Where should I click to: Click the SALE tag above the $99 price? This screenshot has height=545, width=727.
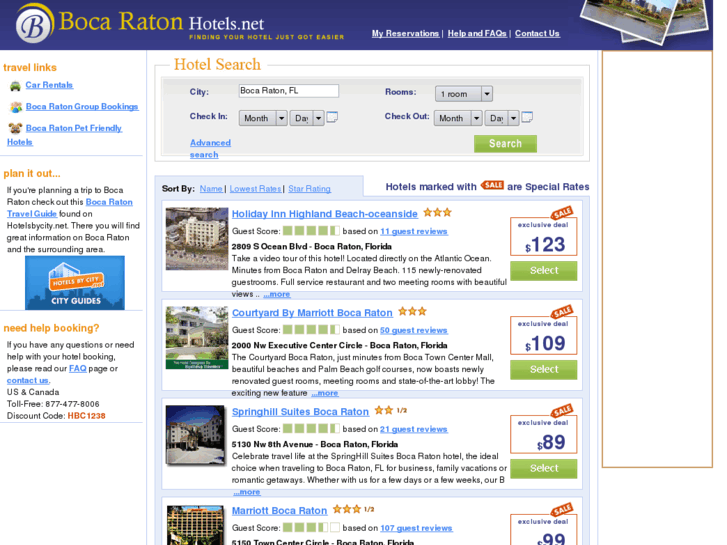562,510
